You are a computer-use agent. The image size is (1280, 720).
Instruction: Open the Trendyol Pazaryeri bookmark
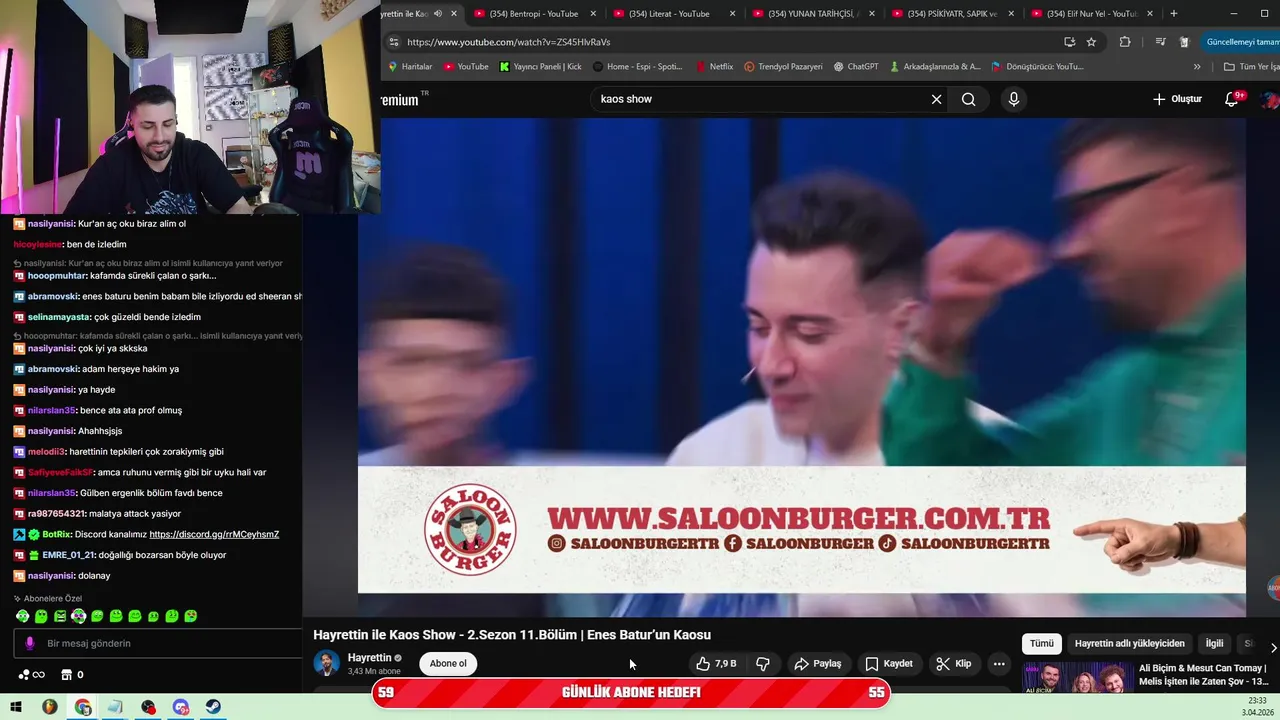(783, 67)
